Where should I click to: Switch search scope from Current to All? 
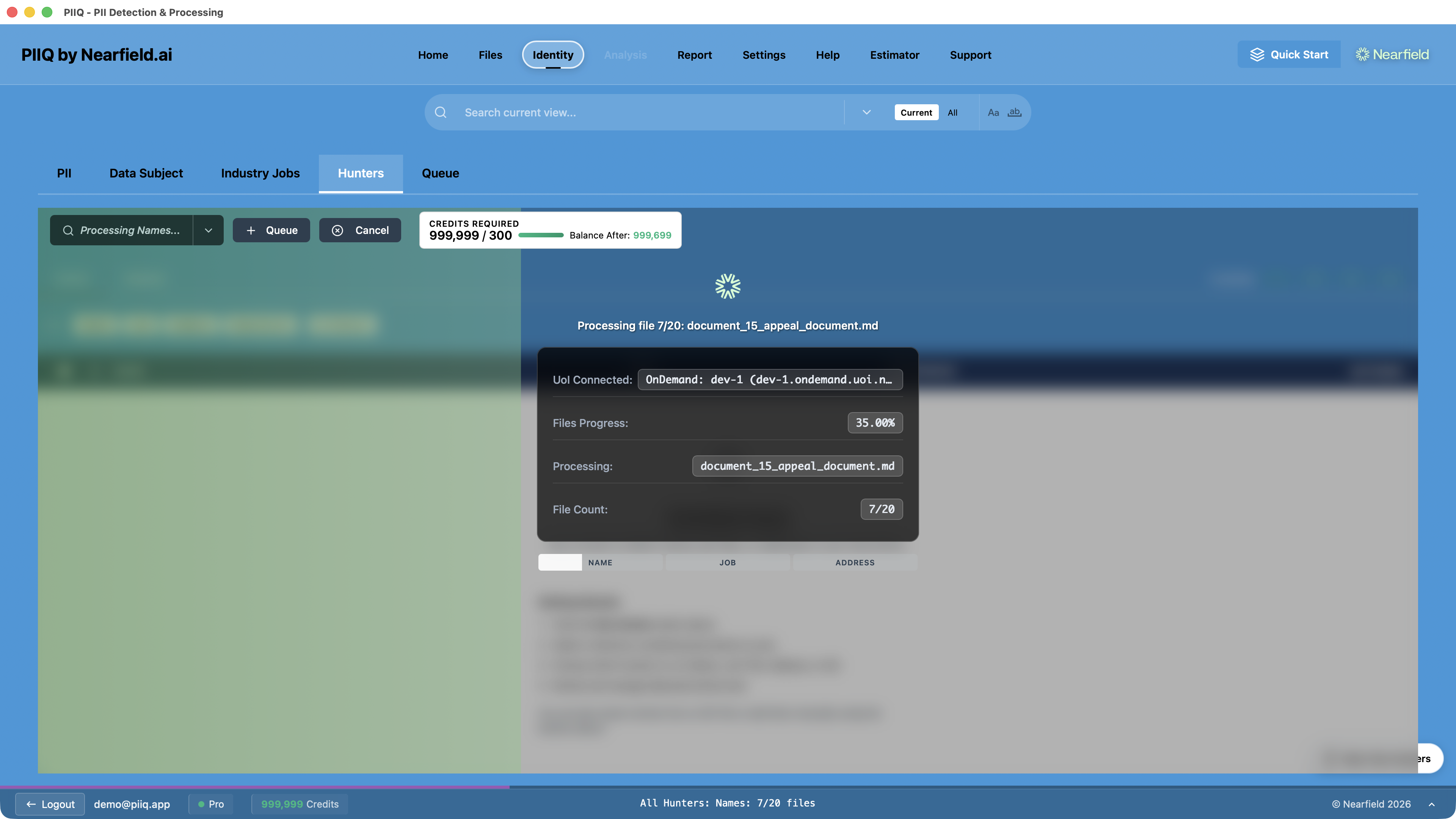click(952, 113)
